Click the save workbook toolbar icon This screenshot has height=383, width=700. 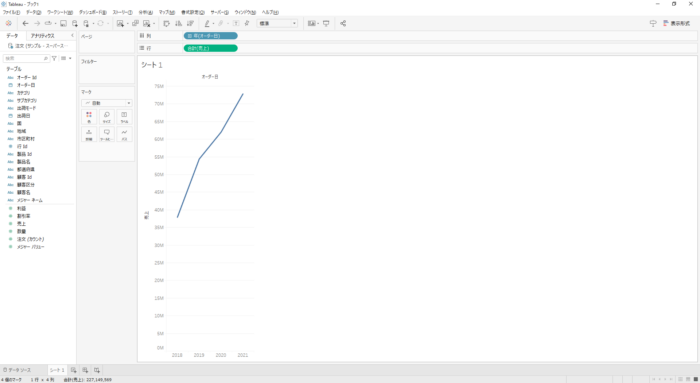(x=63, y=23)
